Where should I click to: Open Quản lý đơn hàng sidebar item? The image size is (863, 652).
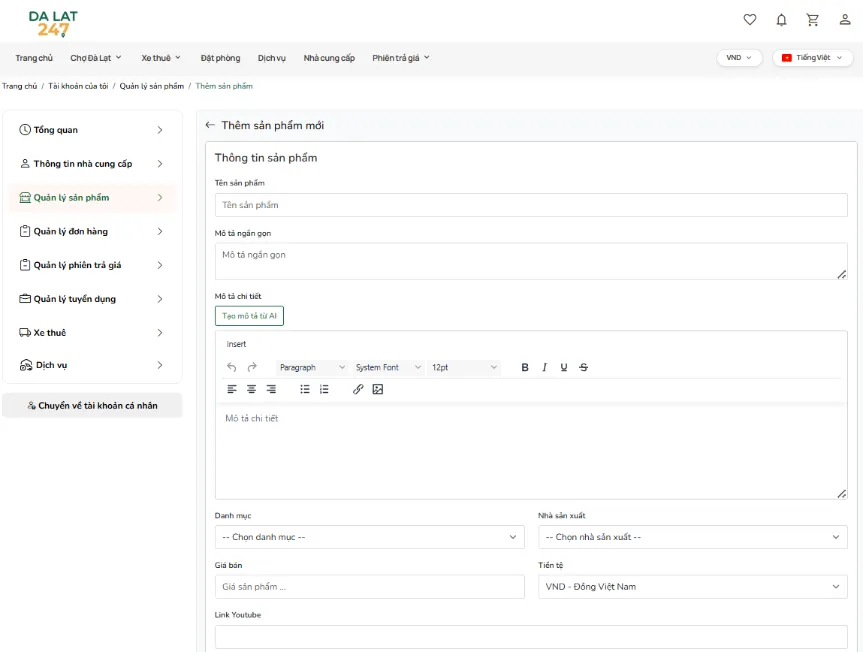click(92, 232)
